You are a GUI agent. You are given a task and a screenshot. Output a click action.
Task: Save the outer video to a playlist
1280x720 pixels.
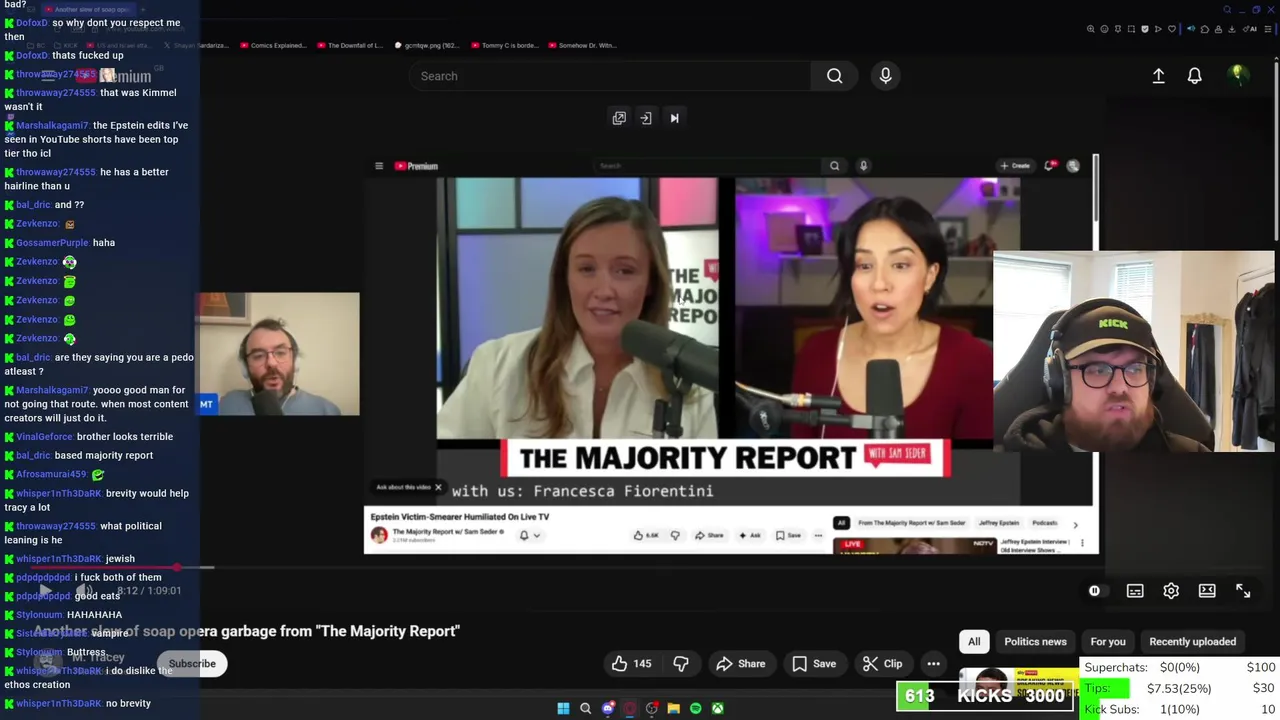814,663
